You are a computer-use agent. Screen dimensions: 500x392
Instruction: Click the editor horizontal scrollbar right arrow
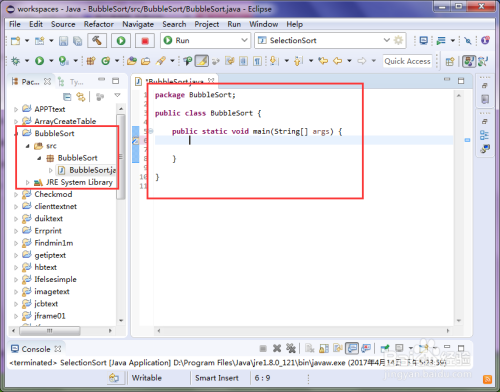pyautogui.click(x=448, y=331)
